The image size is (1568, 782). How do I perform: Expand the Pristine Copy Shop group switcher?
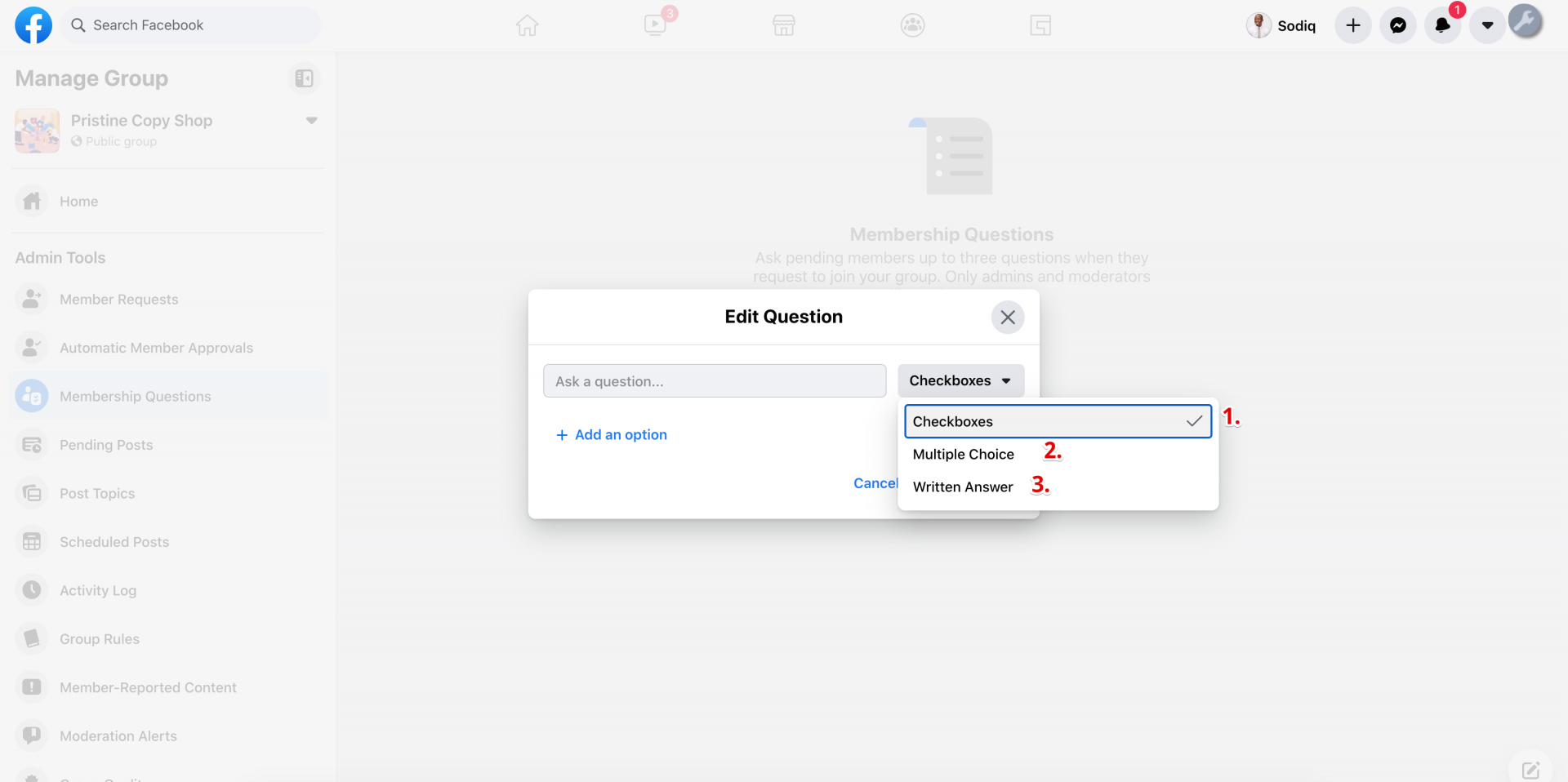coord(311,121)
